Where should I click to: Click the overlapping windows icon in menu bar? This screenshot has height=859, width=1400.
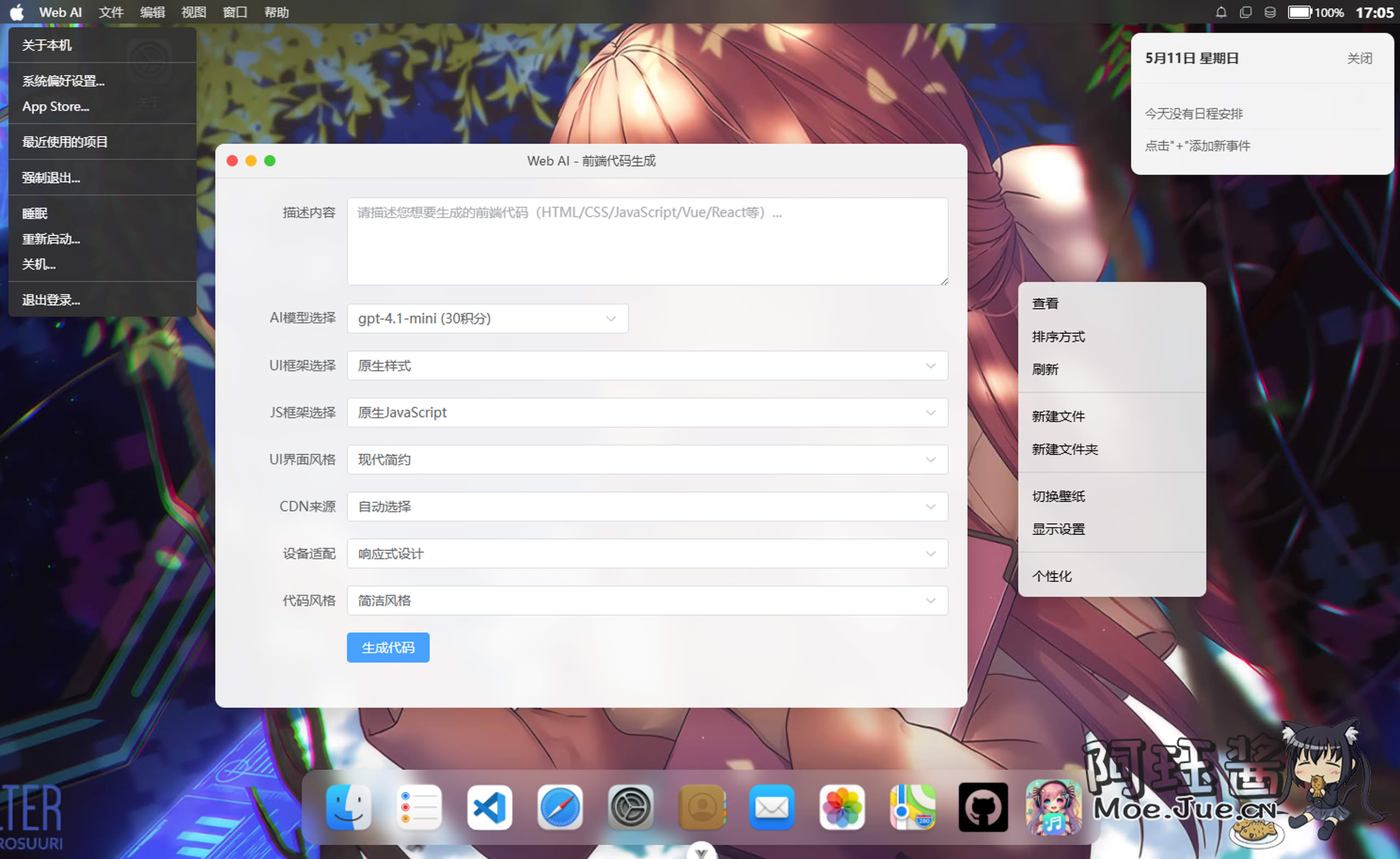click(1245, 12)
